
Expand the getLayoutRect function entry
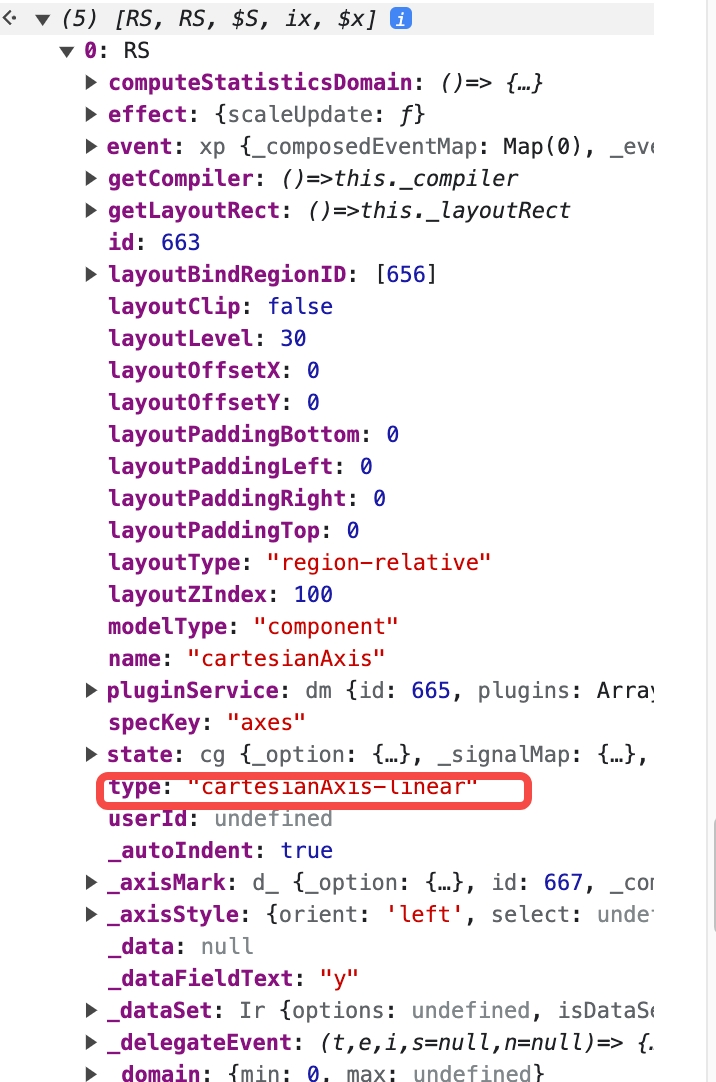click(x=91, y=210)
